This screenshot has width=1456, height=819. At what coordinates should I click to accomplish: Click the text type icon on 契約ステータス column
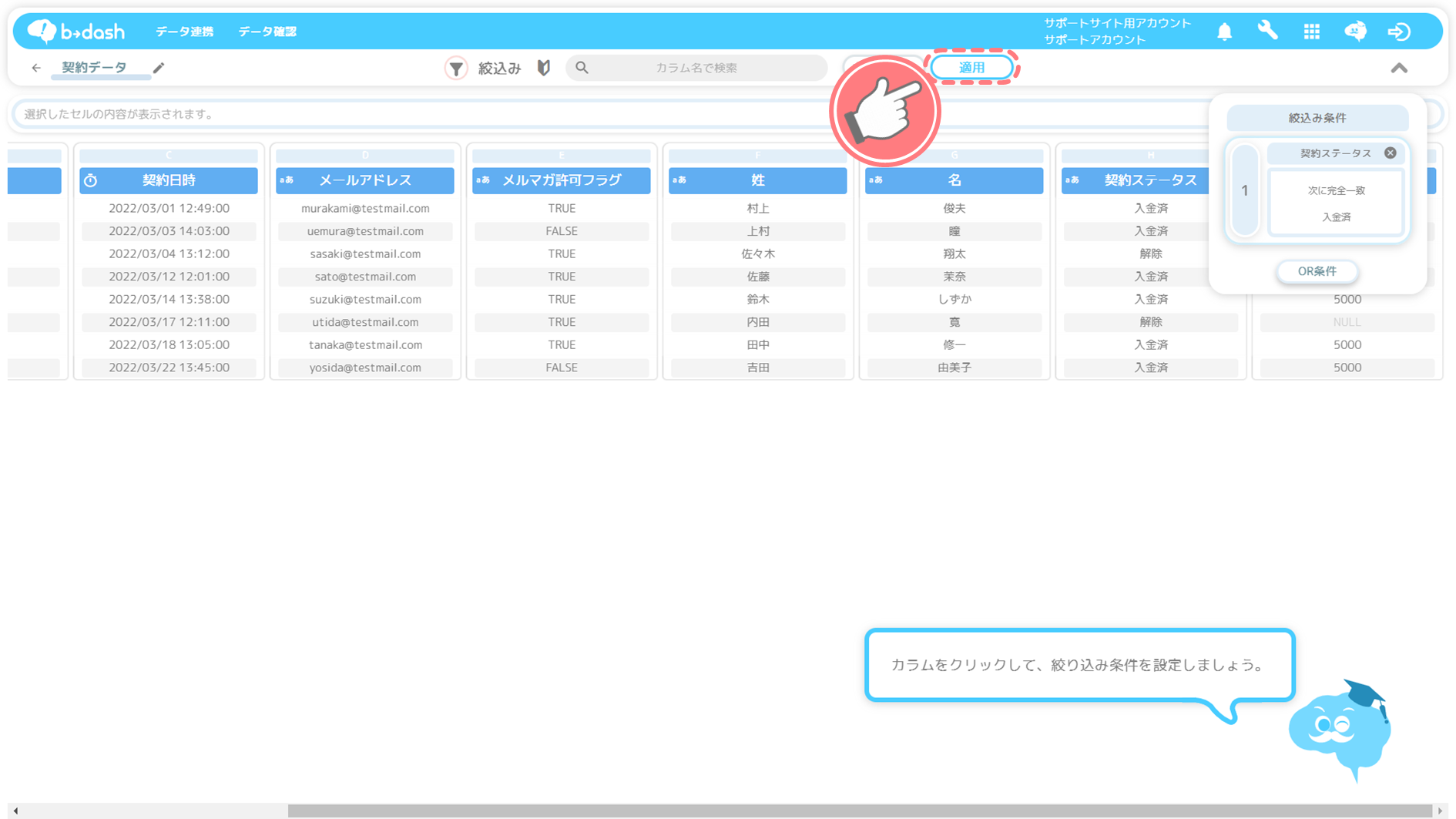[x=1072, y=180]
